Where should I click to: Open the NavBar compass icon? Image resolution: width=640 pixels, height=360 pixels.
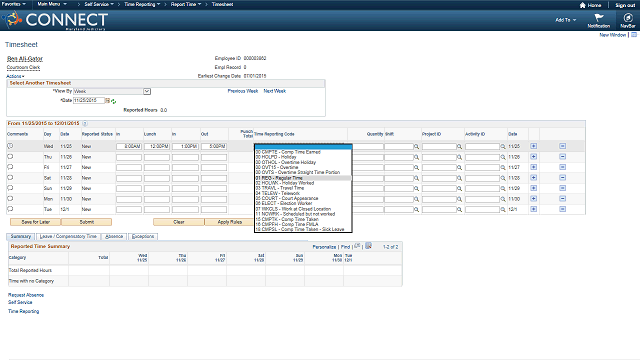pos(628,18)
